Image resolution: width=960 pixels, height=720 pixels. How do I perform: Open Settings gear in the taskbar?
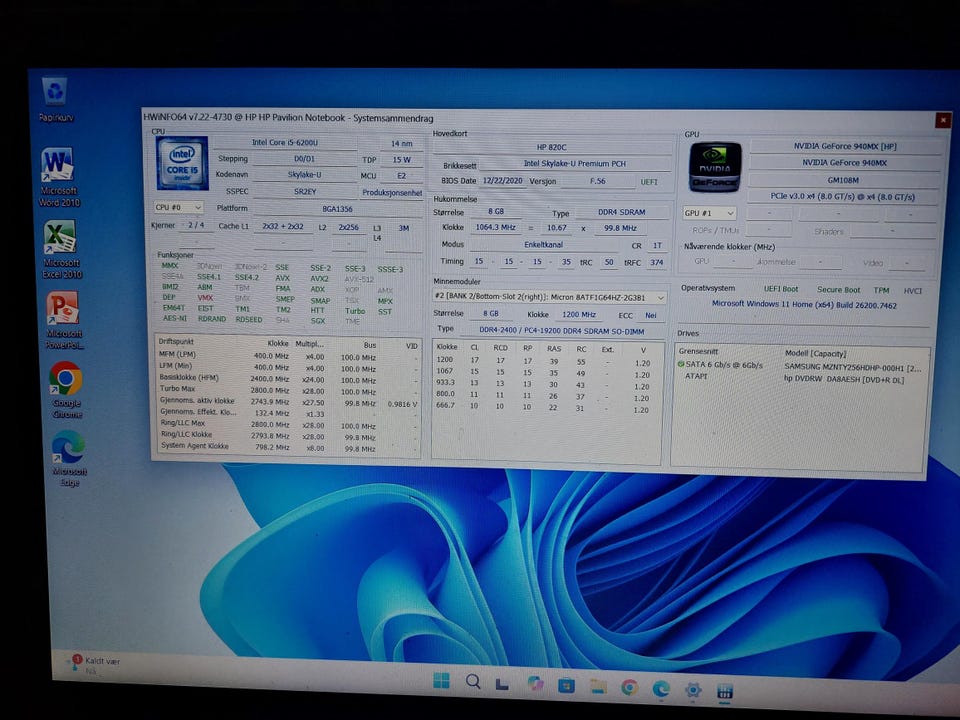693,689
